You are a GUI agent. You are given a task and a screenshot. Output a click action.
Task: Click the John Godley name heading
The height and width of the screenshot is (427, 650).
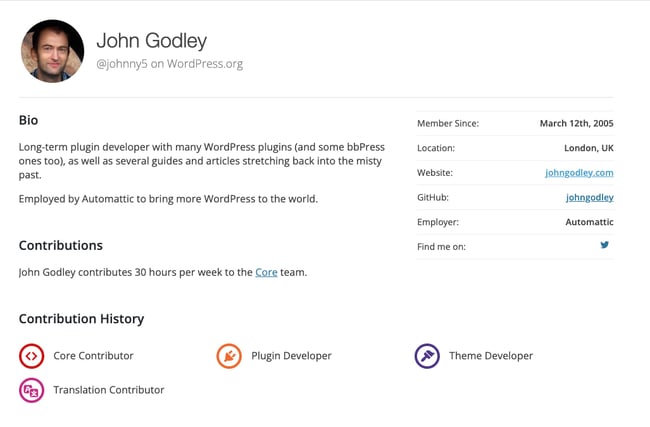click(151, 41)
